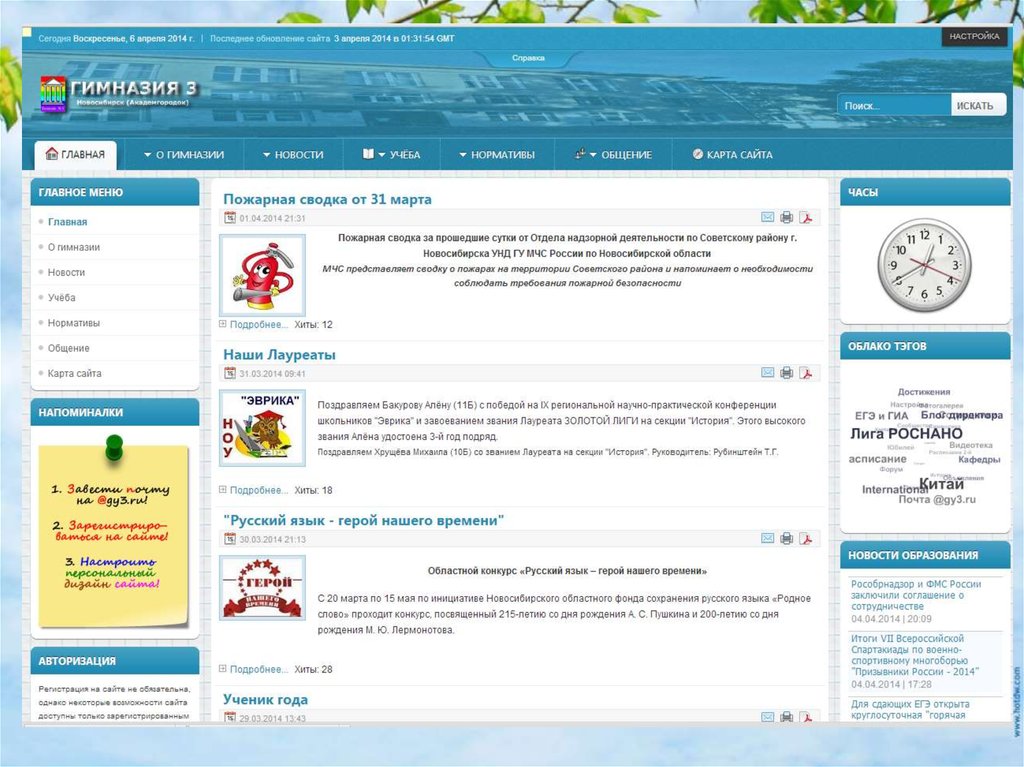Click the analog clock widget
1024x767 pixels.
(924, 265)
